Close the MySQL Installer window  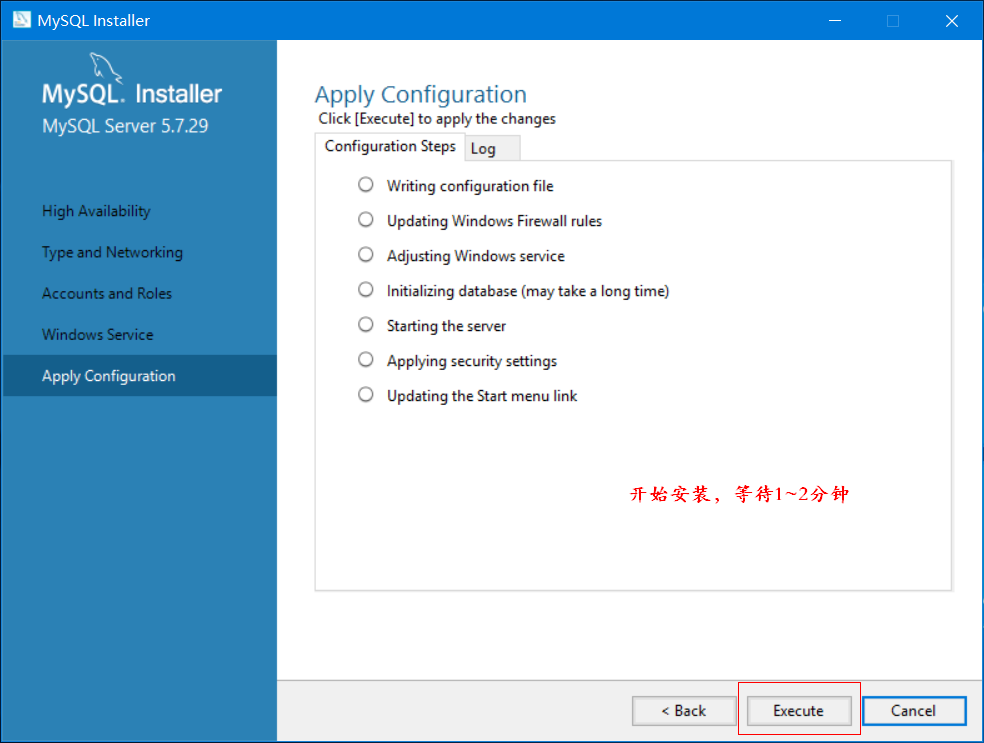(951, 20)
